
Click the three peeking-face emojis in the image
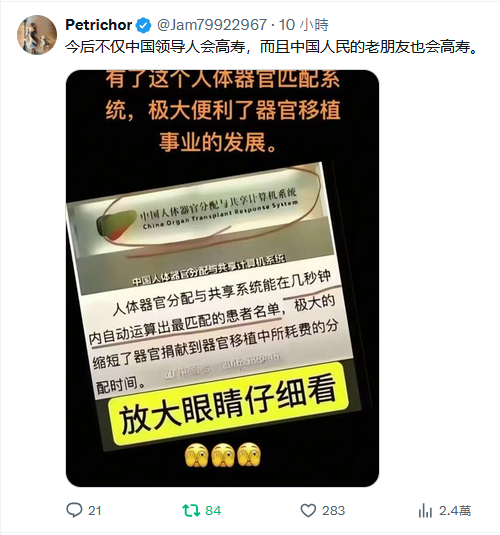tap(223, 455)
